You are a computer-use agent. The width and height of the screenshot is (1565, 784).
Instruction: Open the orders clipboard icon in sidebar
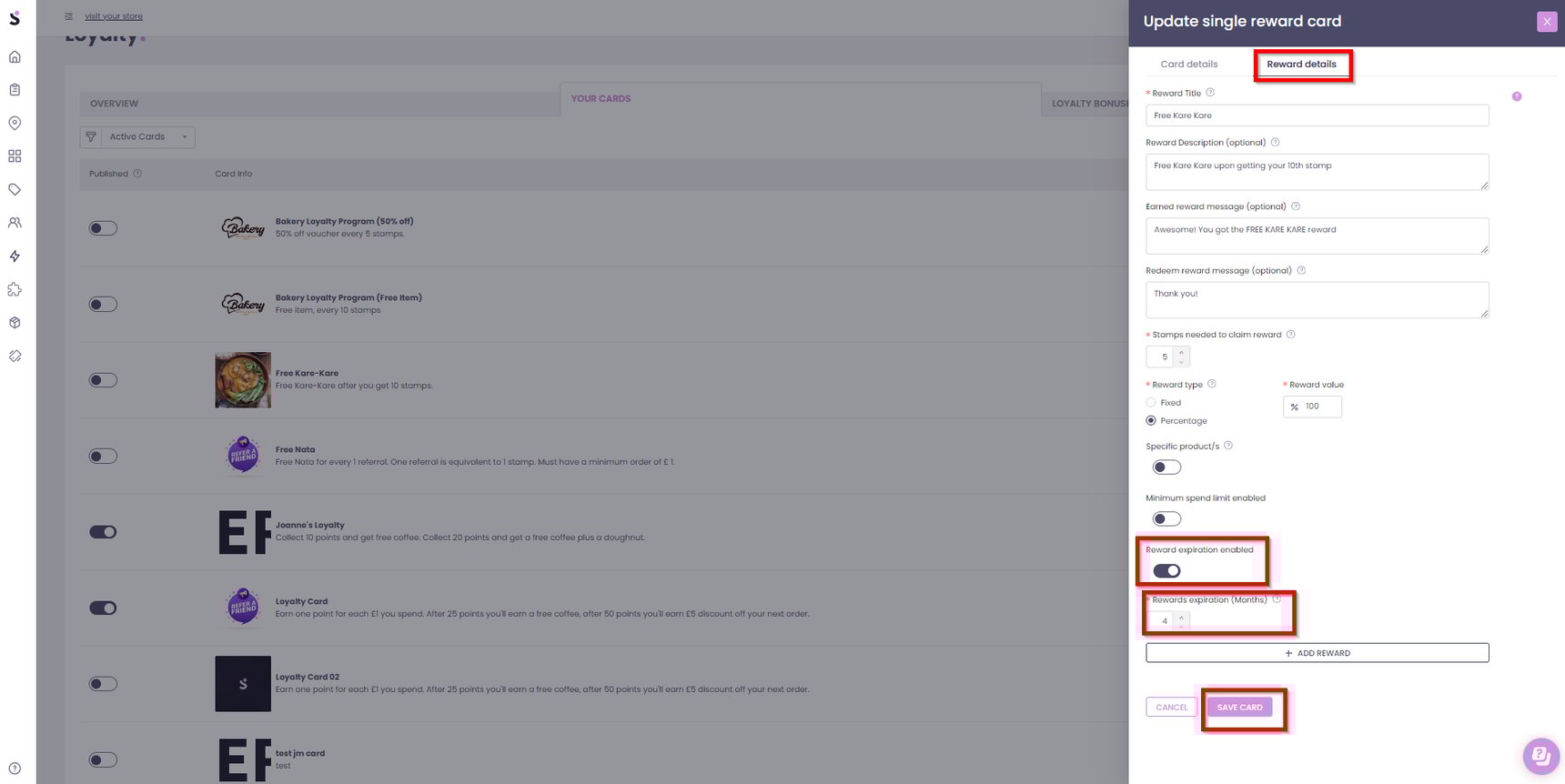coord(15,89)
